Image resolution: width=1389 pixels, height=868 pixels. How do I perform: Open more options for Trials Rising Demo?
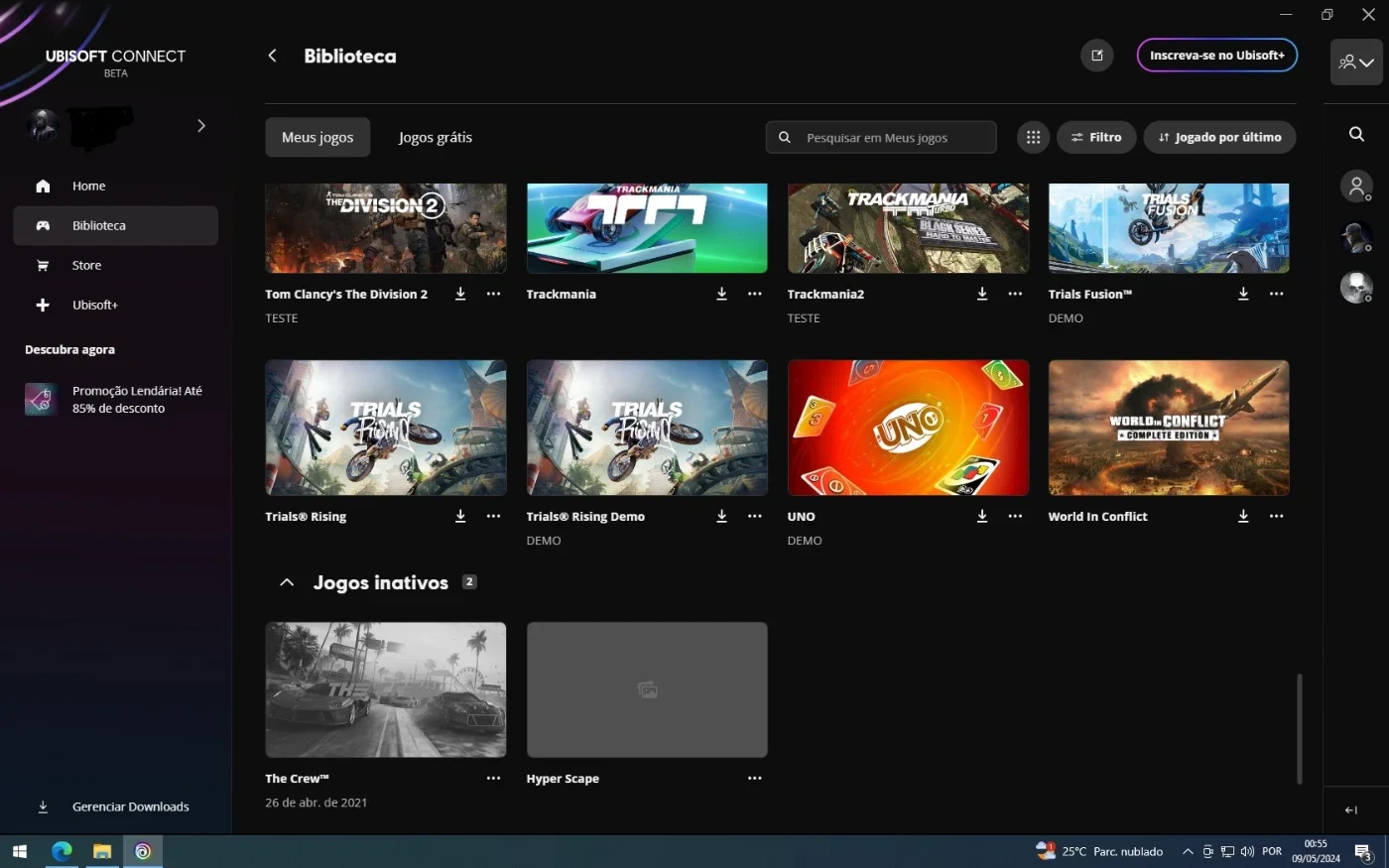[754, 516]
